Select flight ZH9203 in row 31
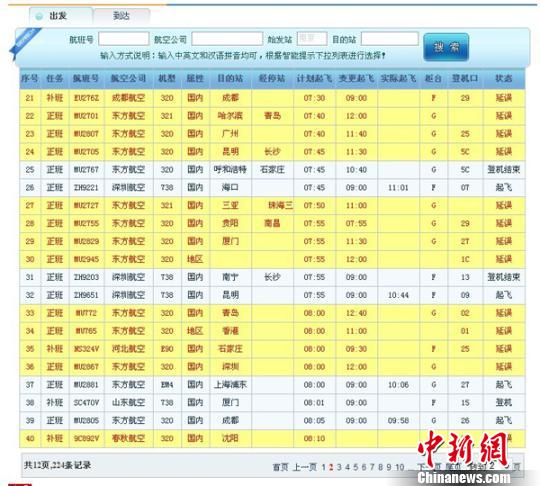 tap(86, 277)
